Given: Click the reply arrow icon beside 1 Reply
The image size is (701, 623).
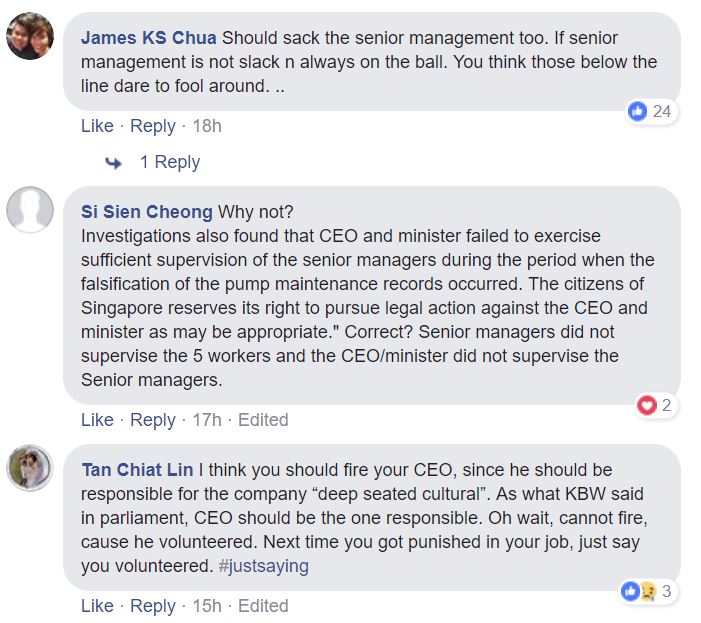Looking at the screenshot, I should point(114,163).
